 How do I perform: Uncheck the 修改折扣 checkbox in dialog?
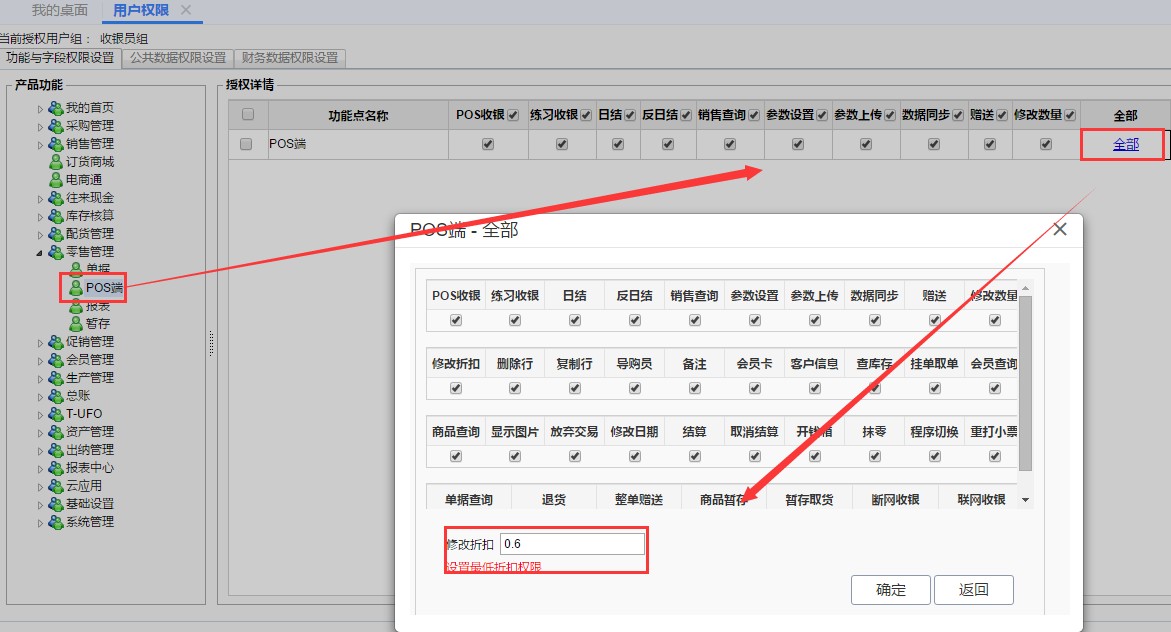(456, 388)
